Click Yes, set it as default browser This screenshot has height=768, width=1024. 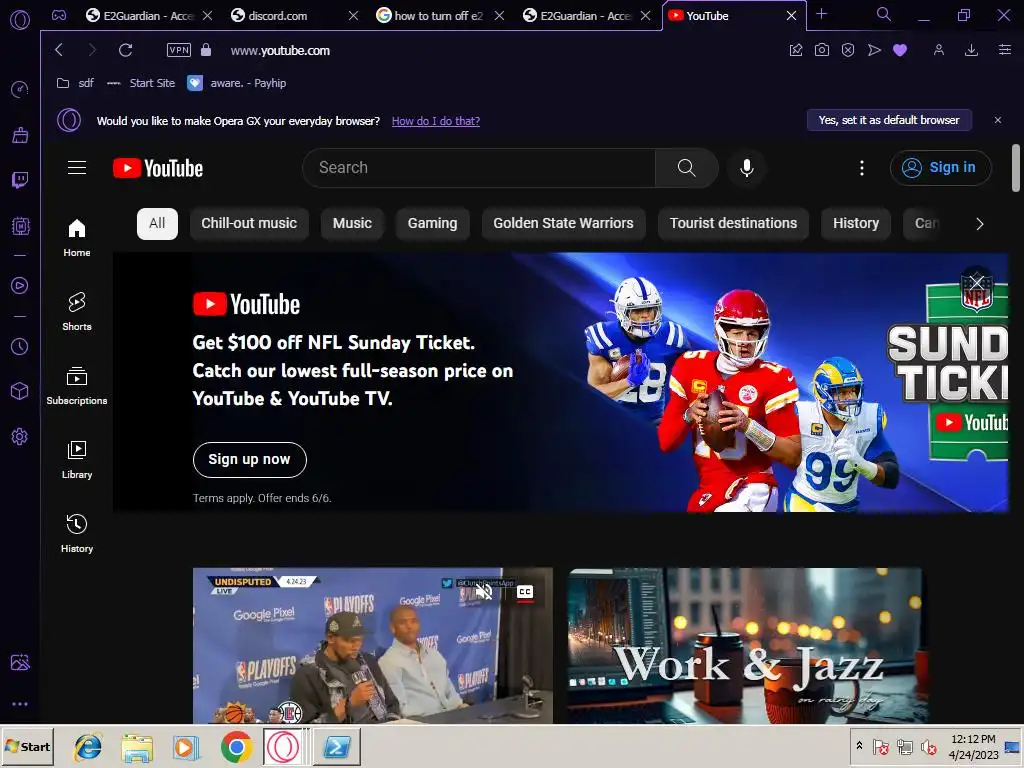click(x=889, y=120)
